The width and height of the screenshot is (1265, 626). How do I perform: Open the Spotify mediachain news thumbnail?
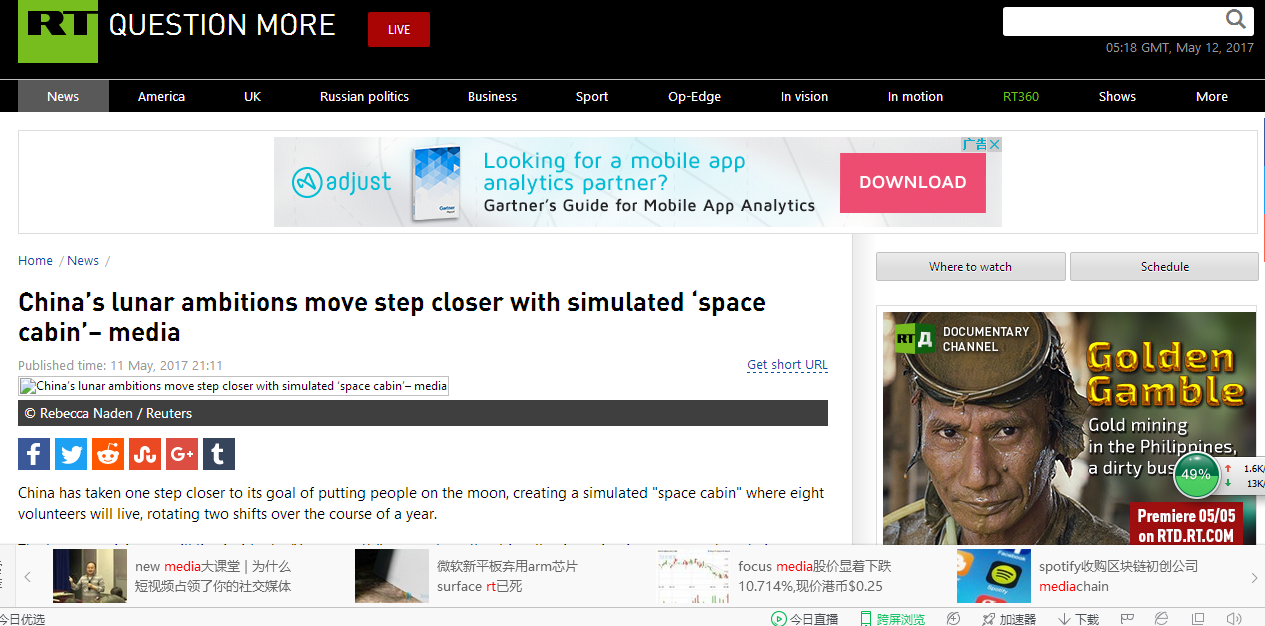tap(993, 576)
